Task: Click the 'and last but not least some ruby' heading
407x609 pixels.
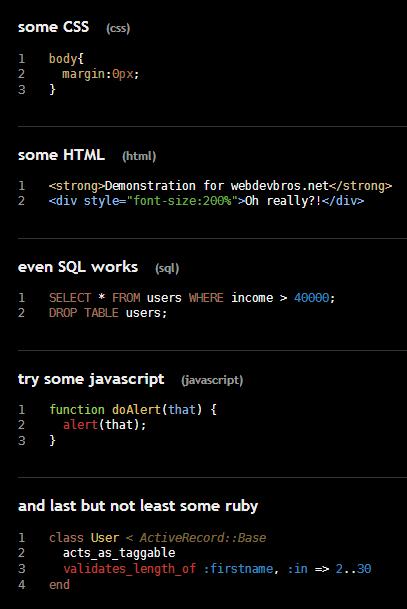Action: [138, 506]
